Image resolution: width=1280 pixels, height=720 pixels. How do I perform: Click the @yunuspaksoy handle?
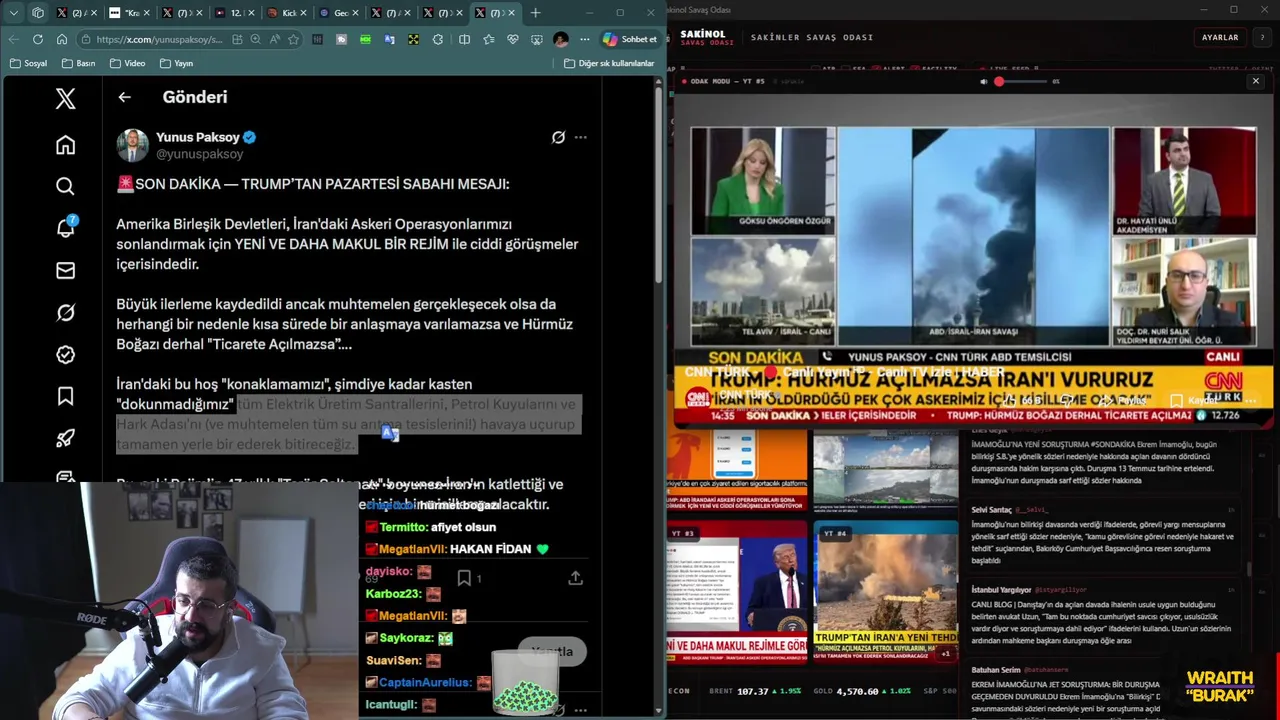click(199, 154)
